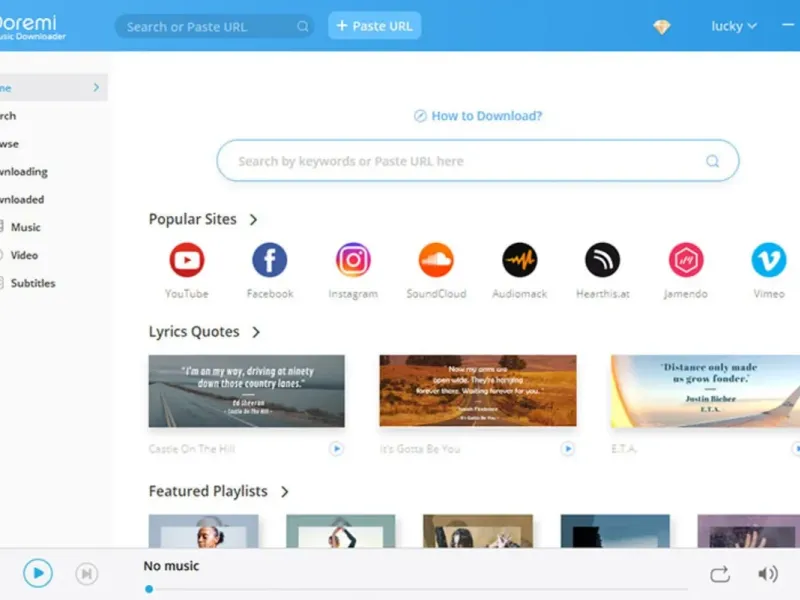800x600 pixels.
Task: Go to the Downloaded list in sidebar
Action: pos(22,199)
